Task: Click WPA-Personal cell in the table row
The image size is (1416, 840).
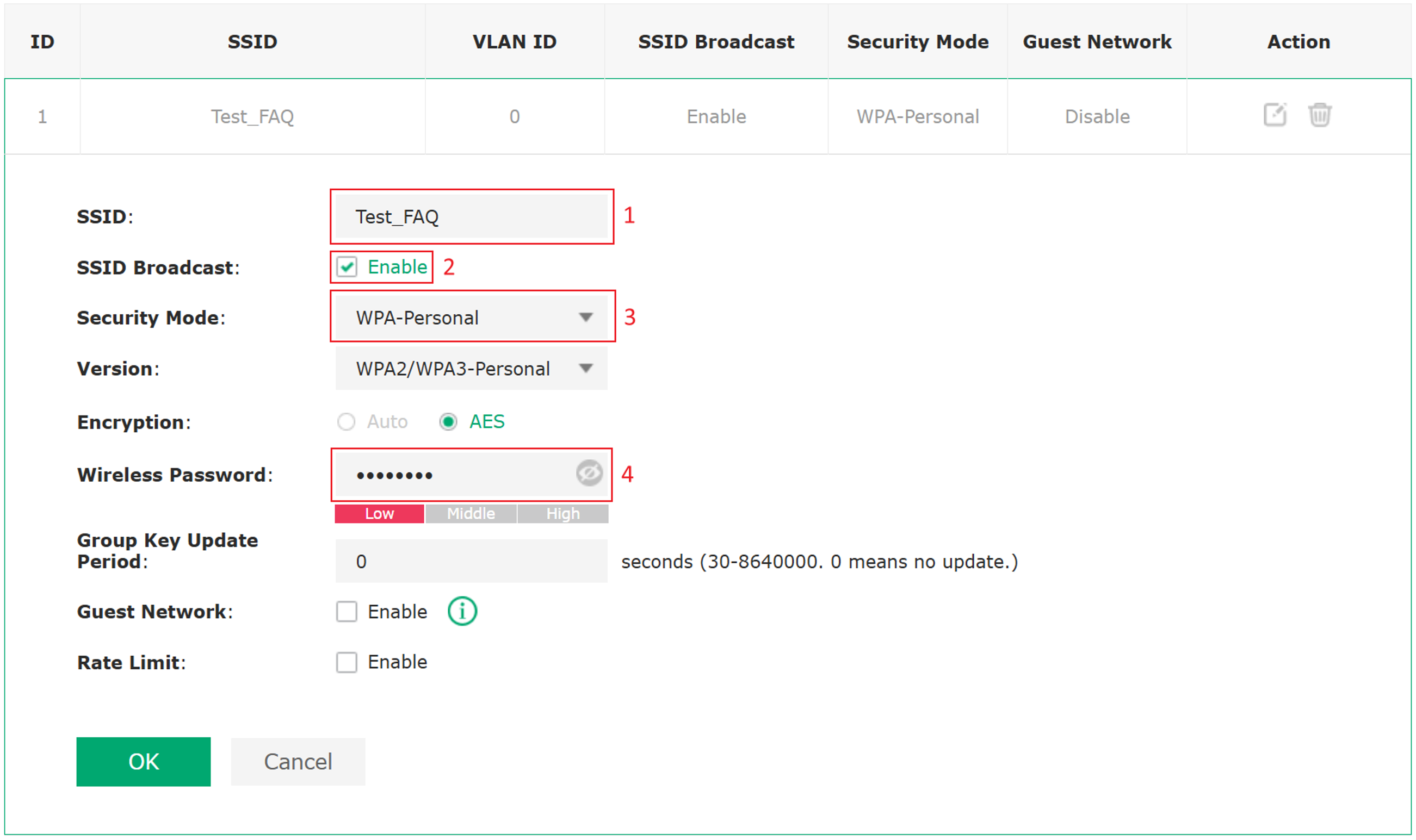Action: [918, 116]
